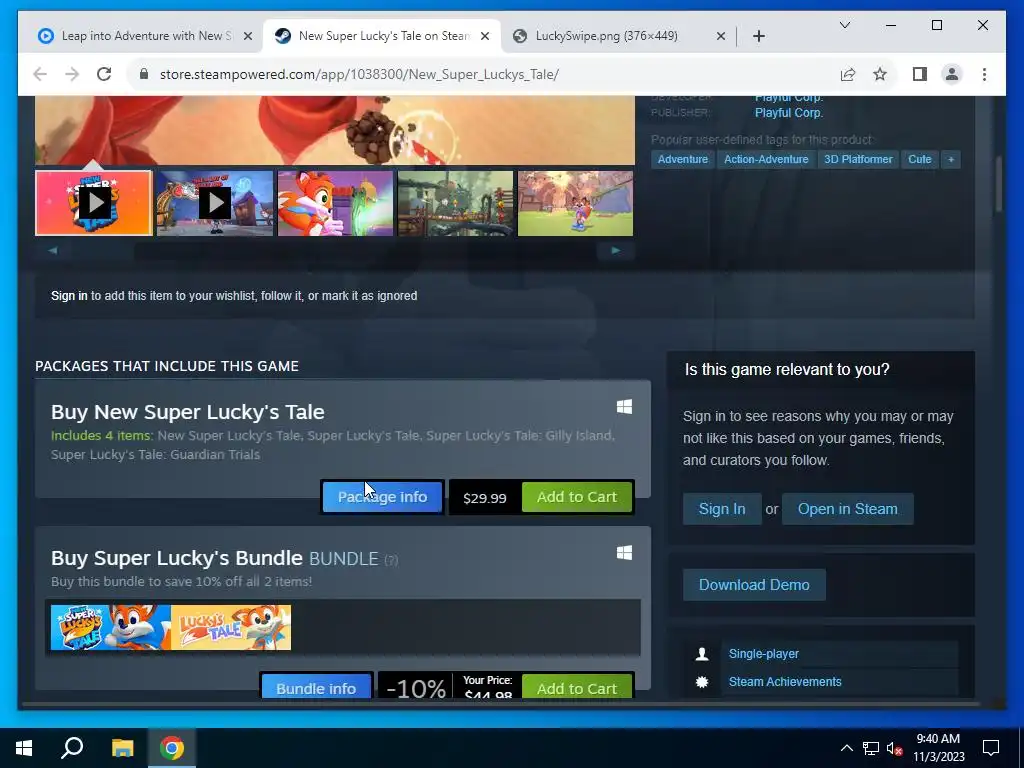This screenshot has width=1024, height=768.
Task: Open the fifth green field screenshot thumbnail
Action: (x=575, y=203)
